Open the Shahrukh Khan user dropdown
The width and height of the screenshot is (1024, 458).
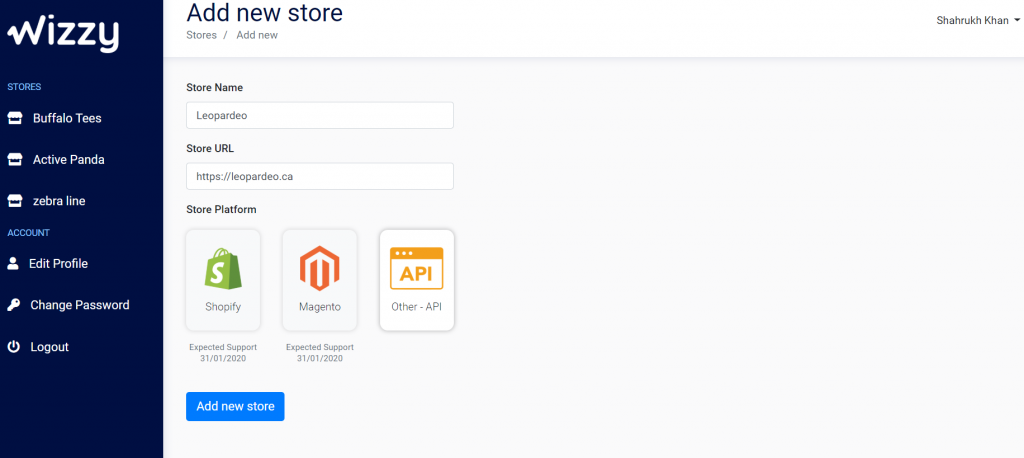click(978, 20)
